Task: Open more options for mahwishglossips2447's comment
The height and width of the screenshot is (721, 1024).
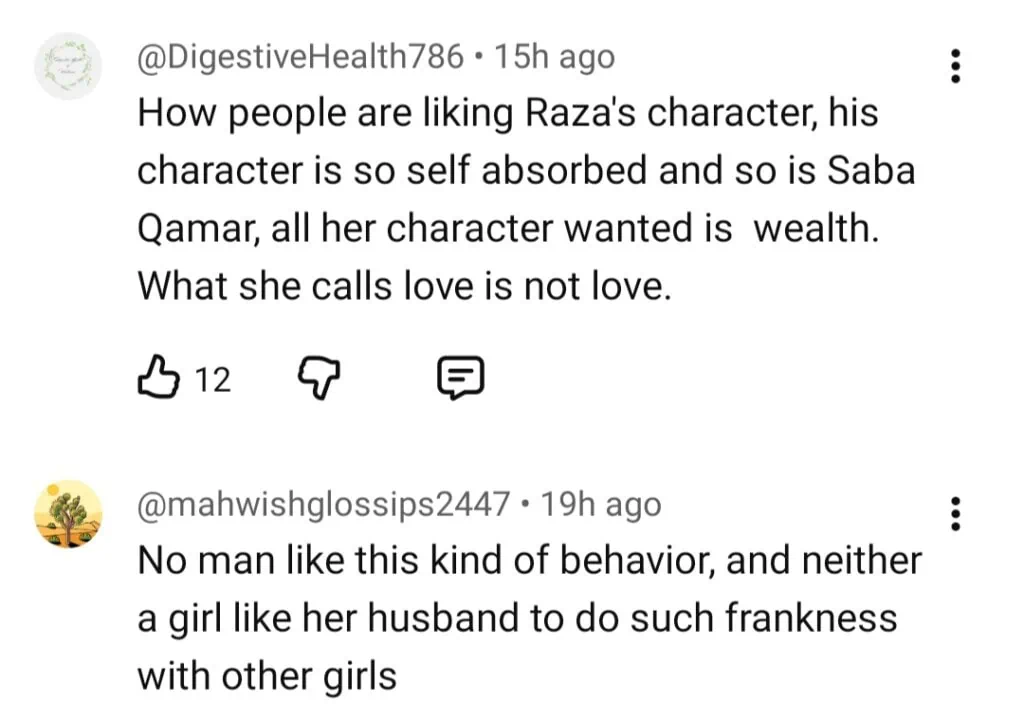Action: pyautogui.click(x=956, y=513)
